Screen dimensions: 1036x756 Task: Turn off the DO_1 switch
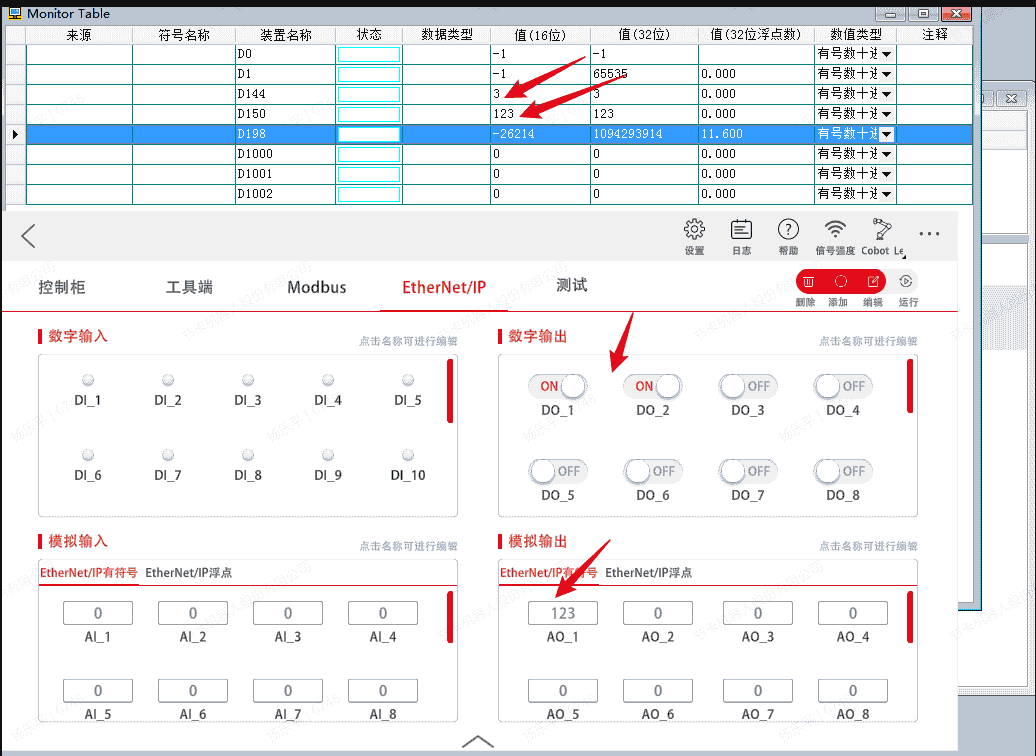558,386
